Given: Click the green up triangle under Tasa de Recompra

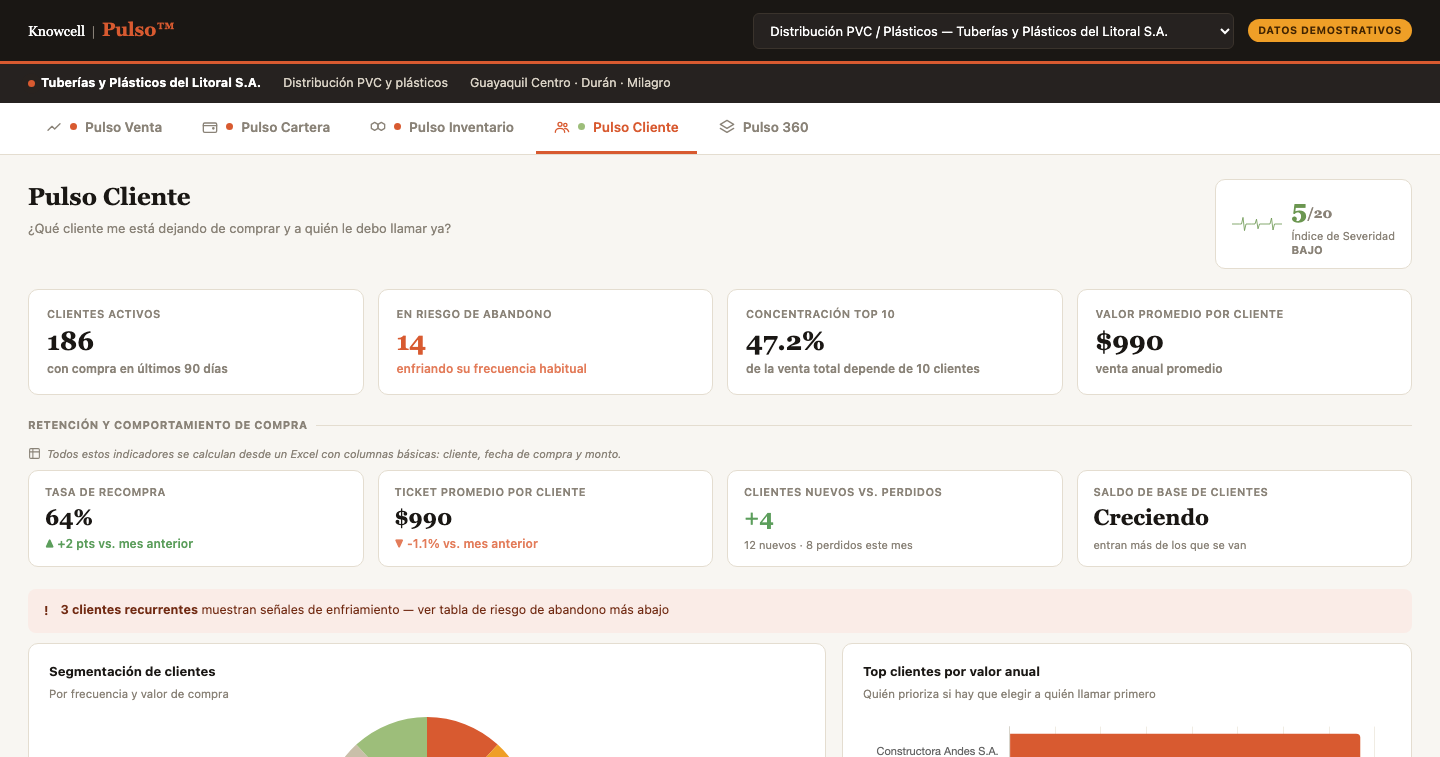Looking at the screenshot, I should coord(50,544).
